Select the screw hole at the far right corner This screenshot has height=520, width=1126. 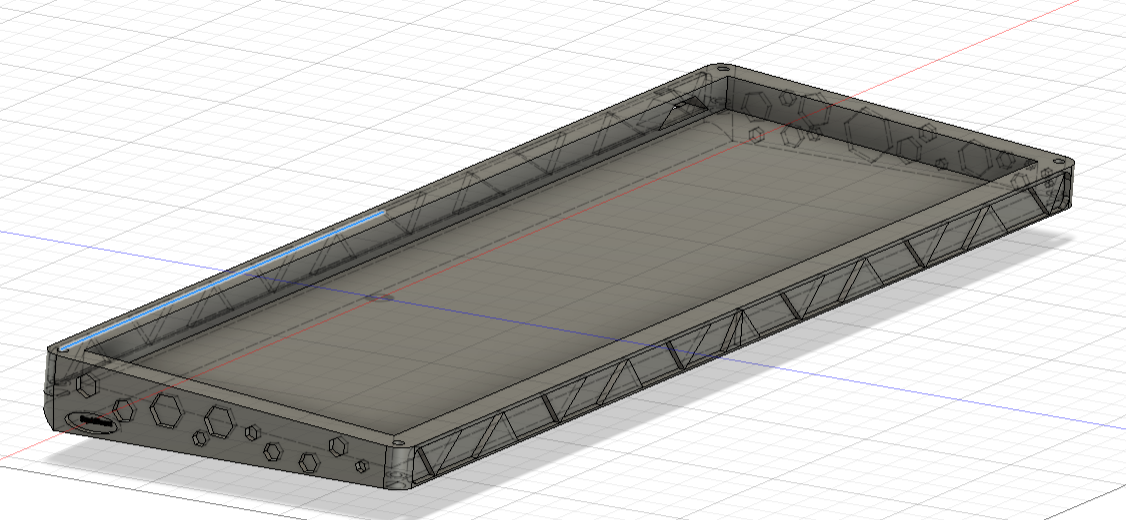tap(1058, 163)
